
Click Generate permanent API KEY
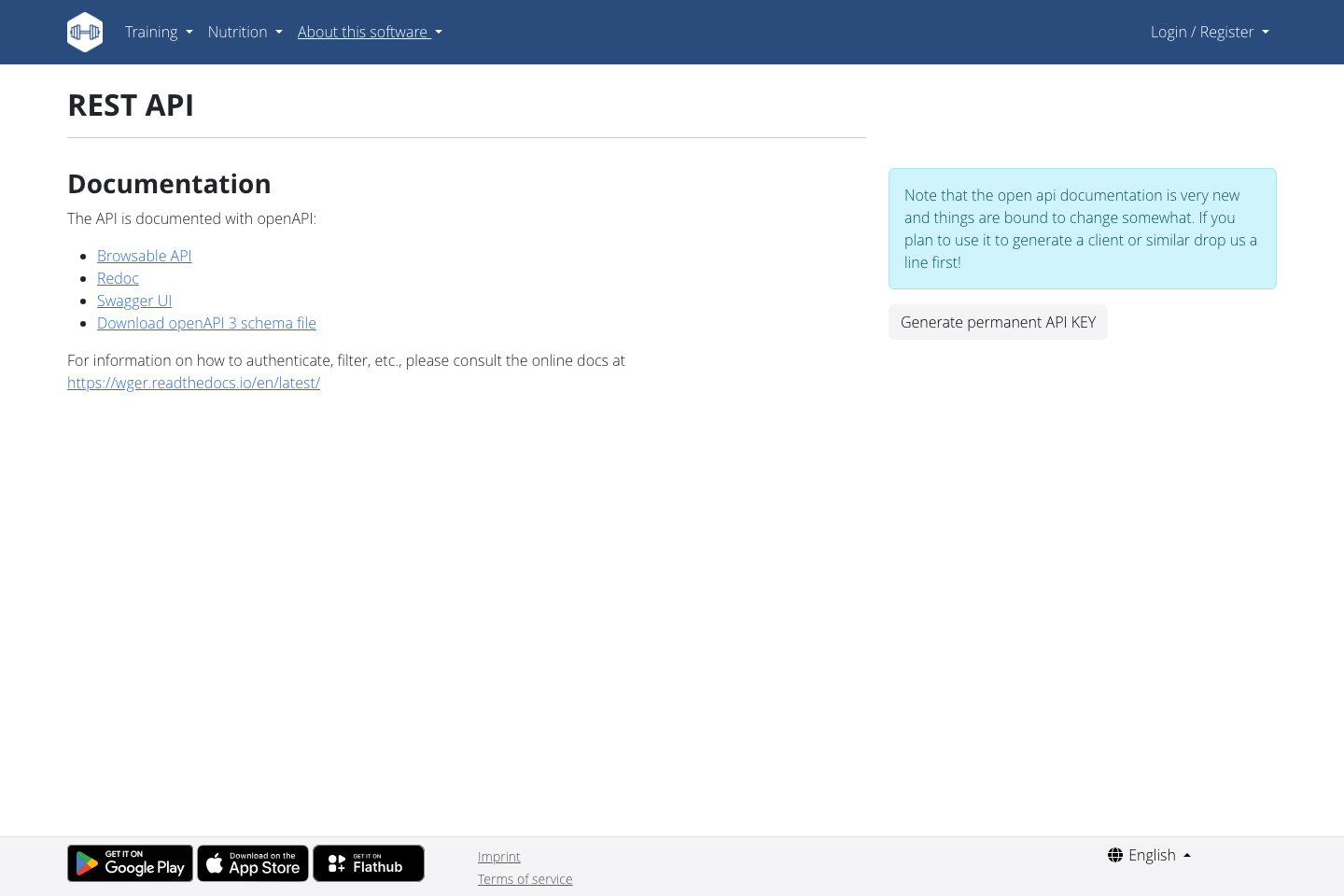(998, 322)
